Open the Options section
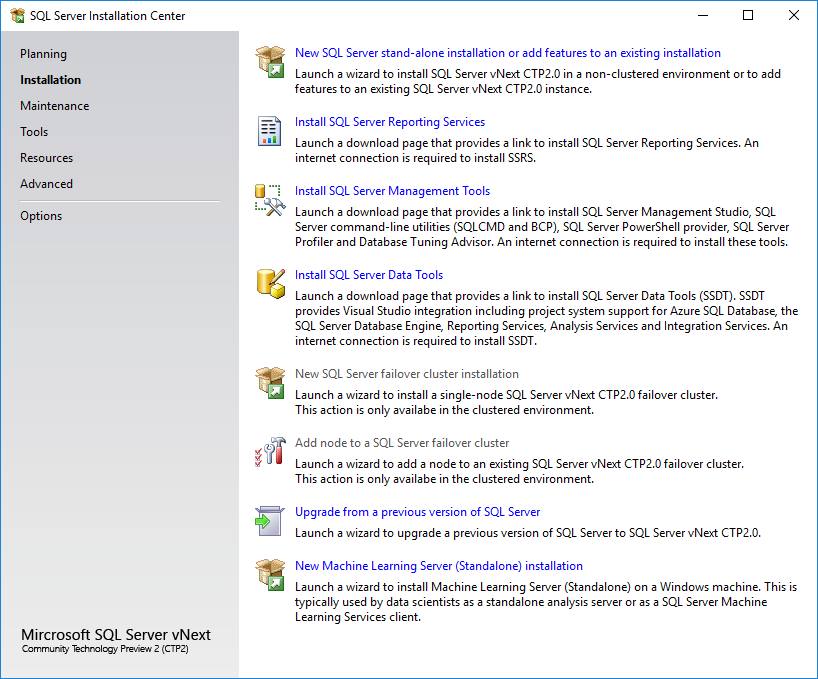This screenshot has height=679, width=818. coord(40,215)
